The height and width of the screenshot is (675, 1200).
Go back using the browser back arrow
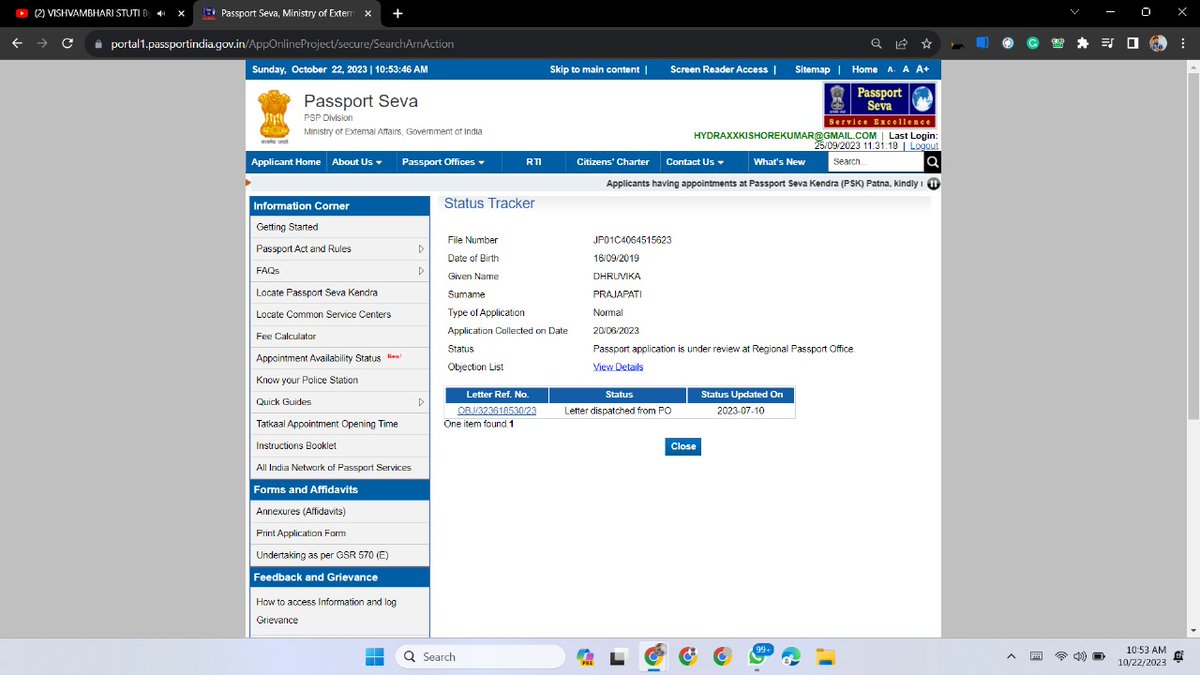(16, 44)
